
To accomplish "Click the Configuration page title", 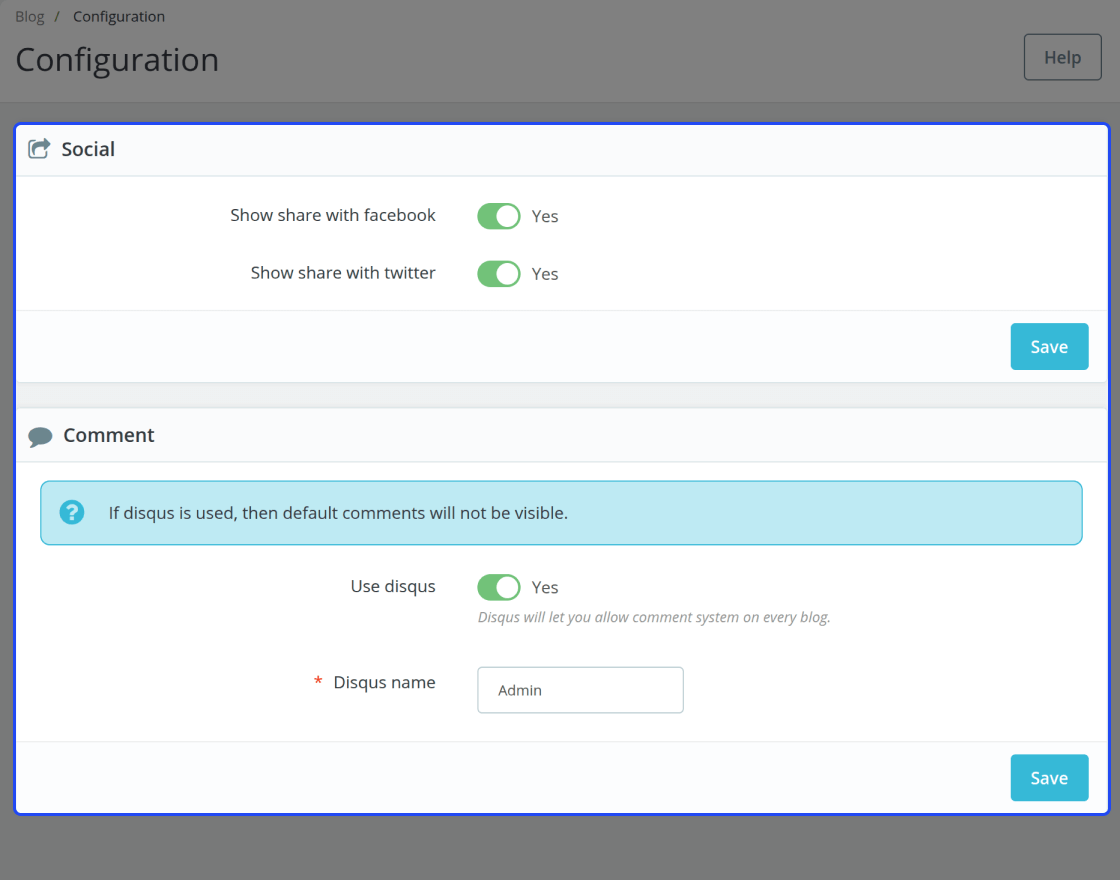I will [117, 60].
